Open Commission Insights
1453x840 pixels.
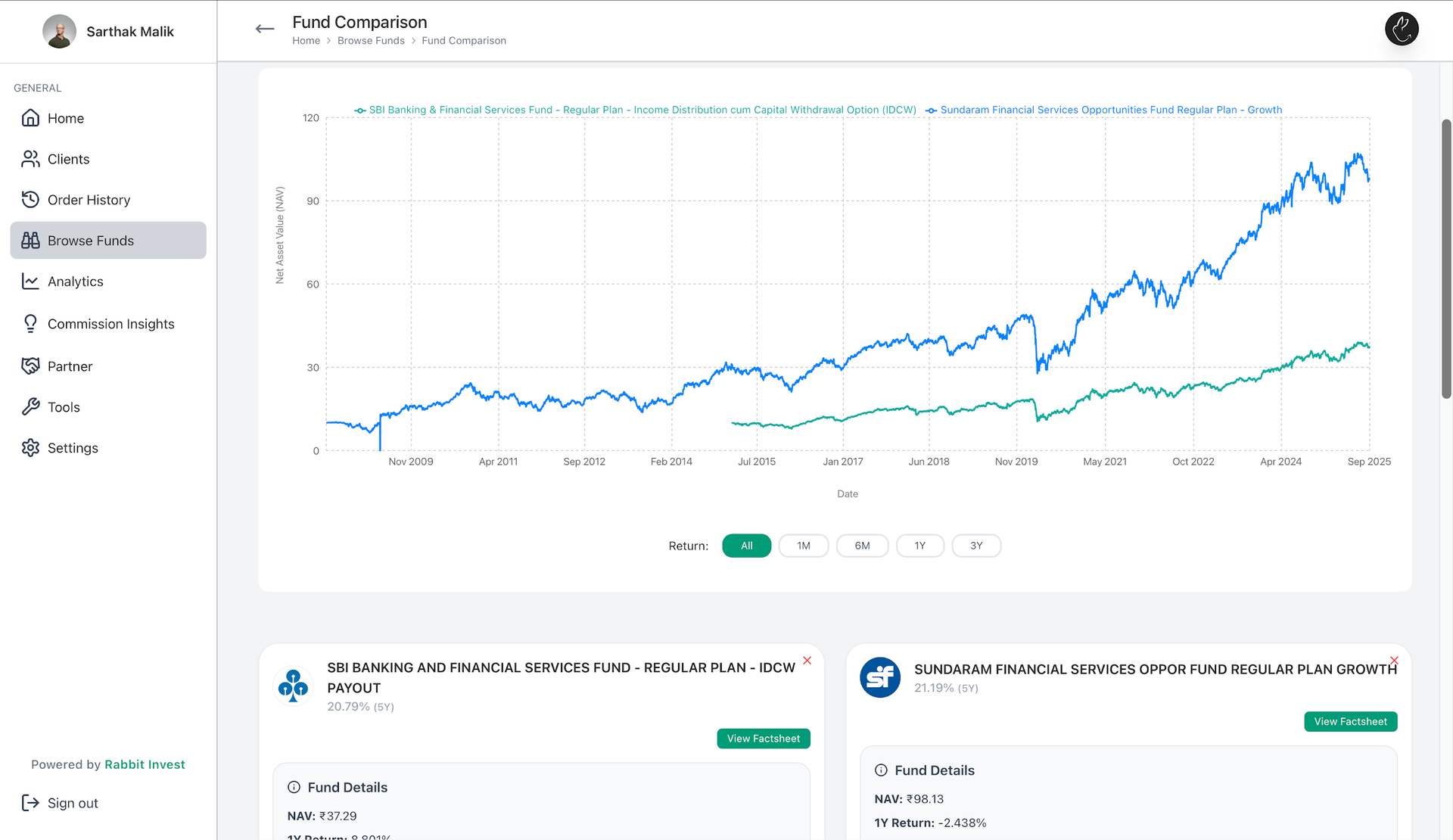click(30, 323)
